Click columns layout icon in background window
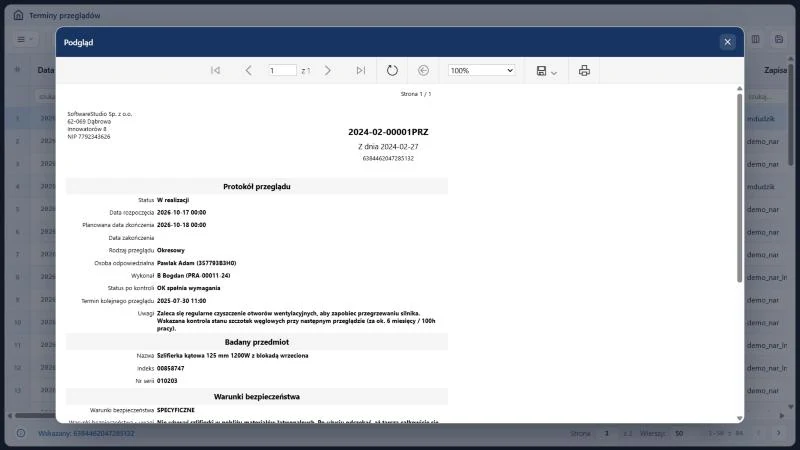This screenshot has width=800, height=450. 756,39
